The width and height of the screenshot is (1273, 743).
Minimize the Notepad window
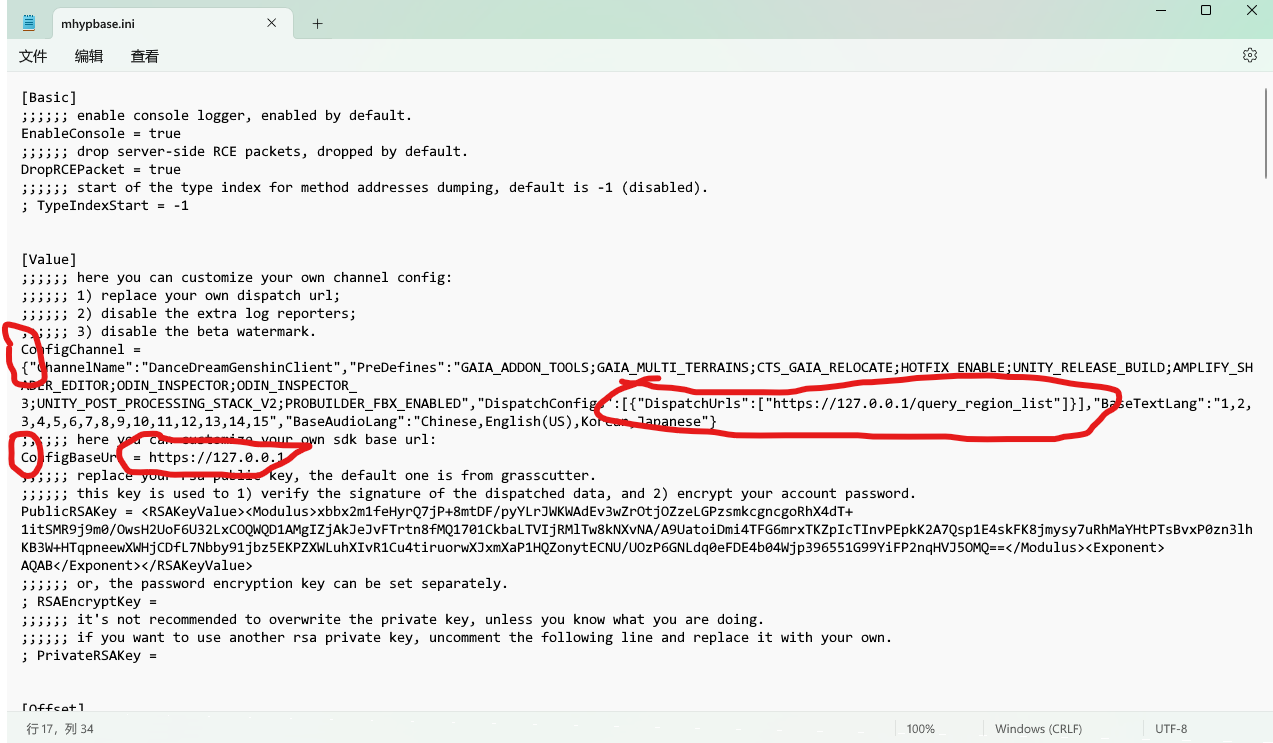click(x=1160, y=11)
